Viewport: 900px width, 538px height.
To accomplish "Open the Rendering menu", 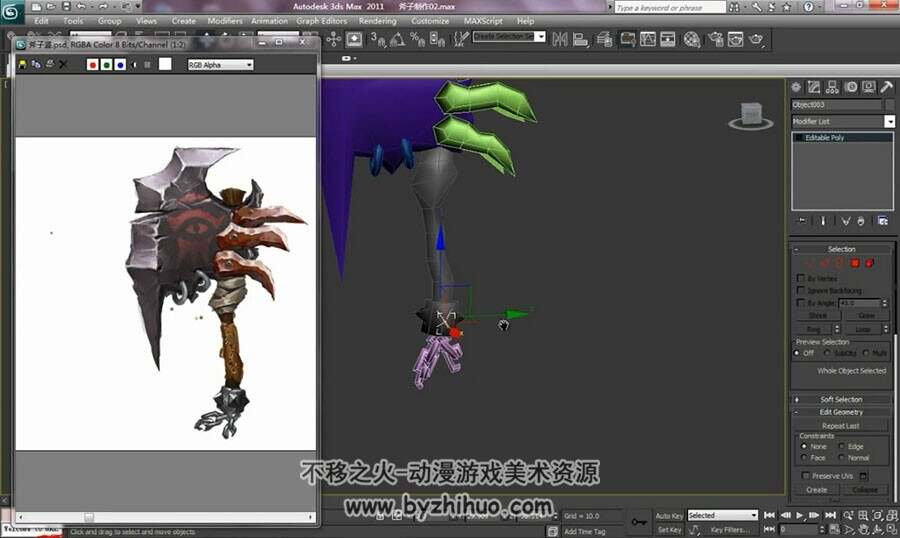I will 378,21.
